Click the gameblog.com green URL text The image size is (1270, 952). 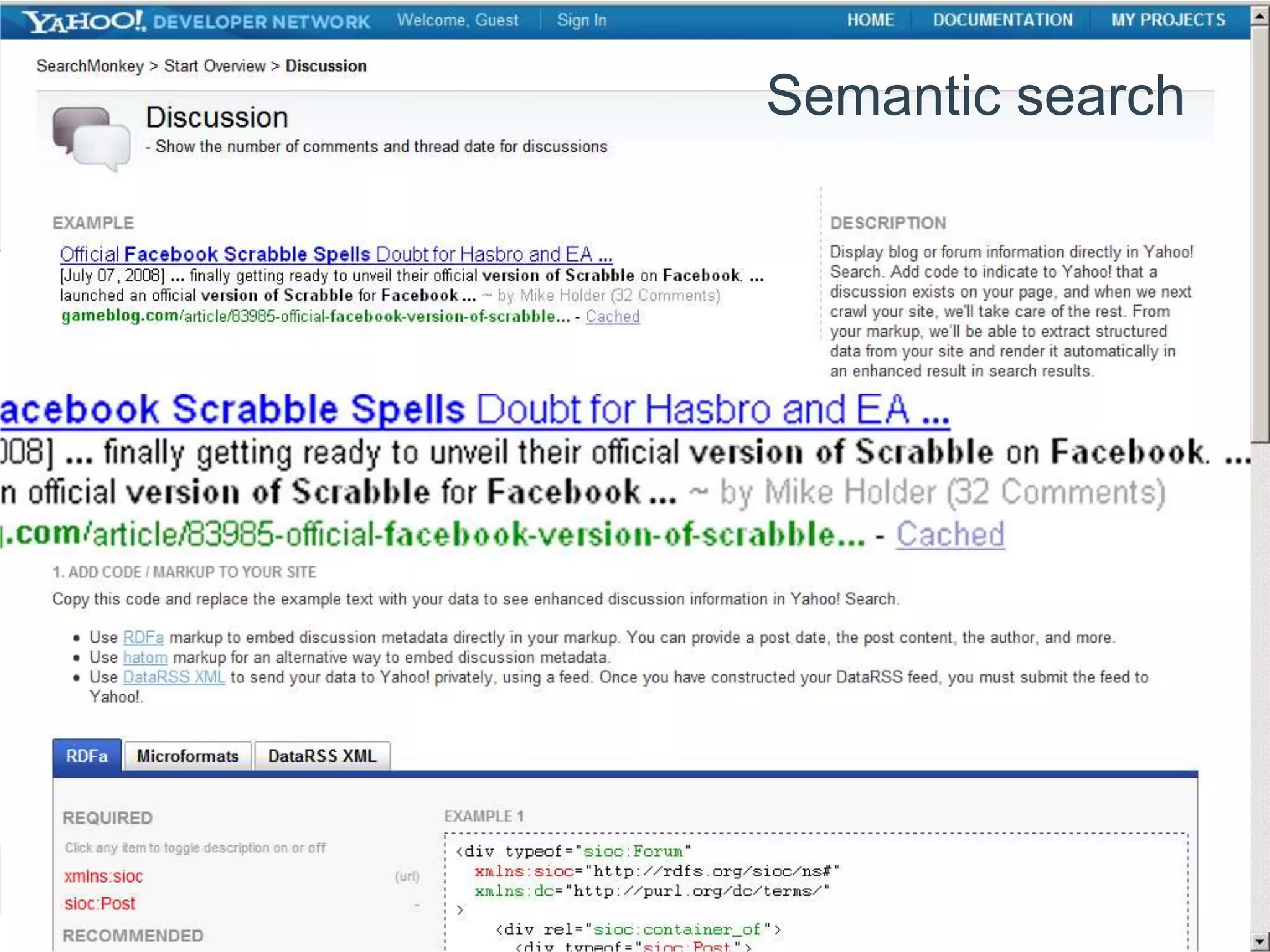pos(315,317)
